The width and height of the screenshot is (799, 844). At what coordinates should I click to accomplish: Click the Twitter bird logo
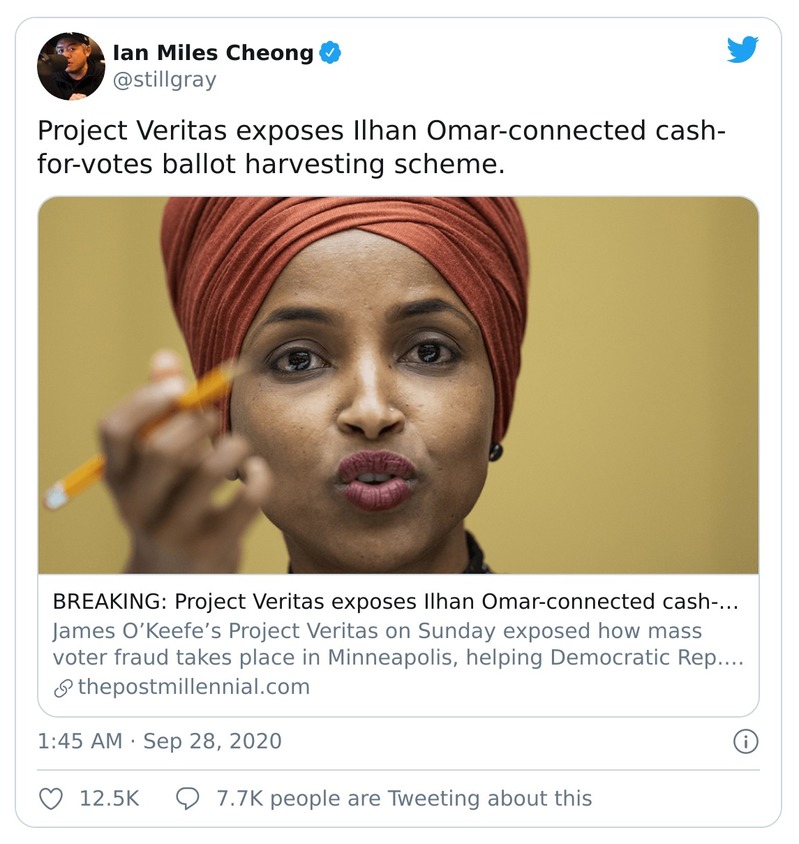(742, 49)
